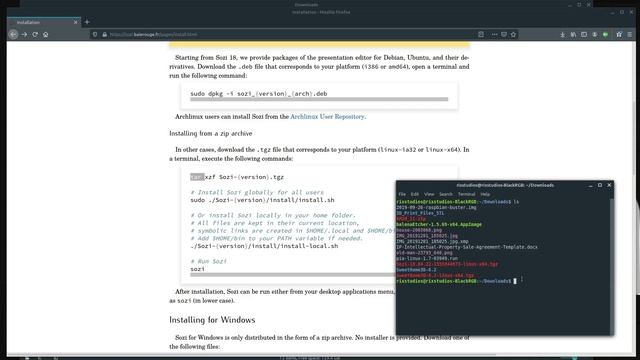Viewport: 640px width, 360px height.
Task: Click the Property-Sale-Agreement-Template.docx entry in terminal
Action: [467, 247]
